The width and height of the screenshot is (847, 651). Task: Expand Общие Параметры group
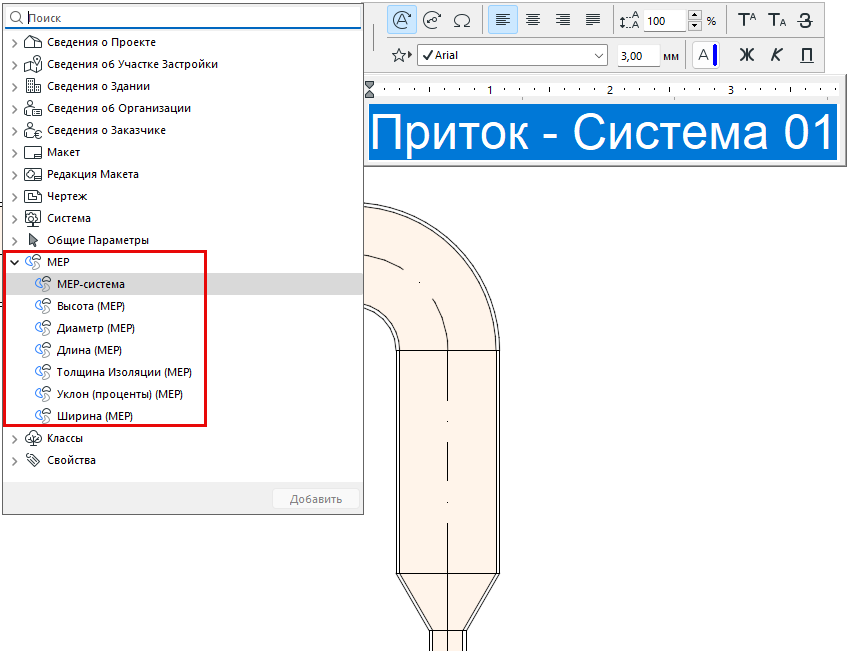click(15, 241)
